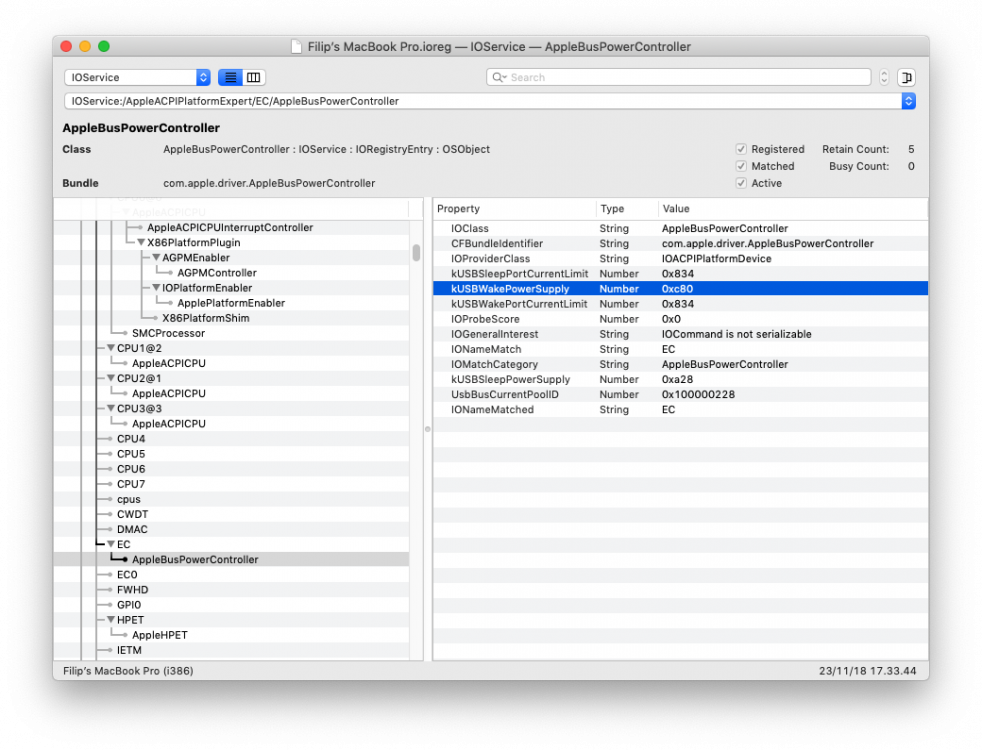Image resolution: width=982 pixels, height=750 pixels.
Task: Select the IOGeneralInterest property row
Action: [680, 334]
